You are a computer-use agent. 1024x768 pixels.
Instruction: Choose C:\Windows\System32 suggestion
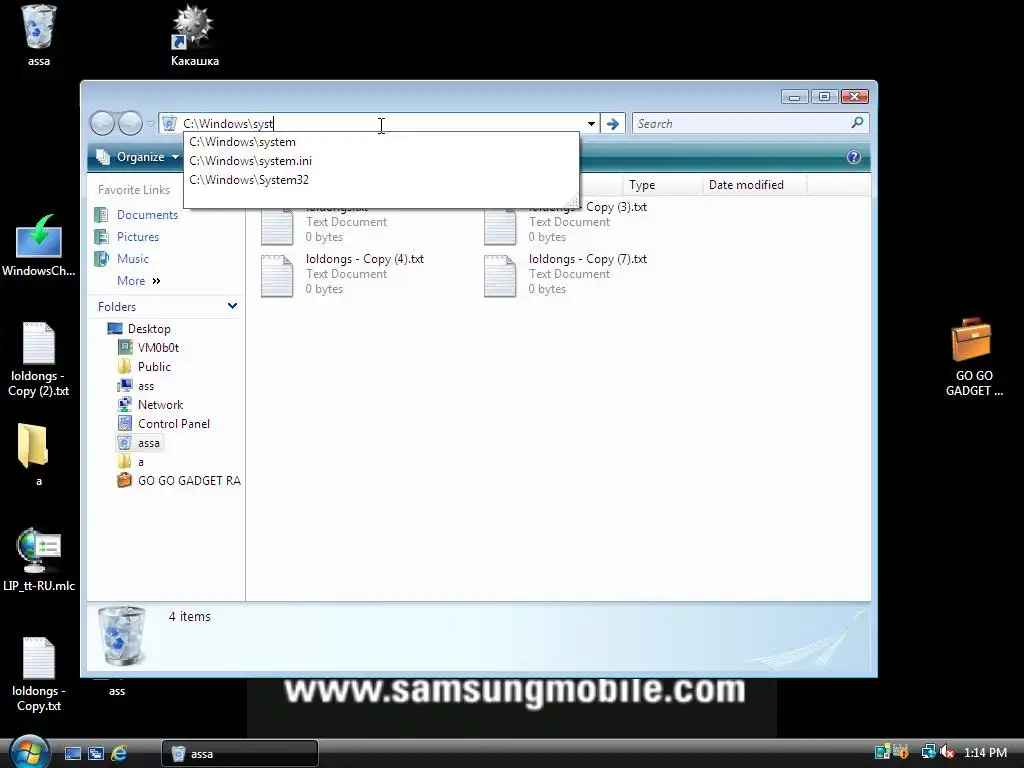tap(381, 180)
